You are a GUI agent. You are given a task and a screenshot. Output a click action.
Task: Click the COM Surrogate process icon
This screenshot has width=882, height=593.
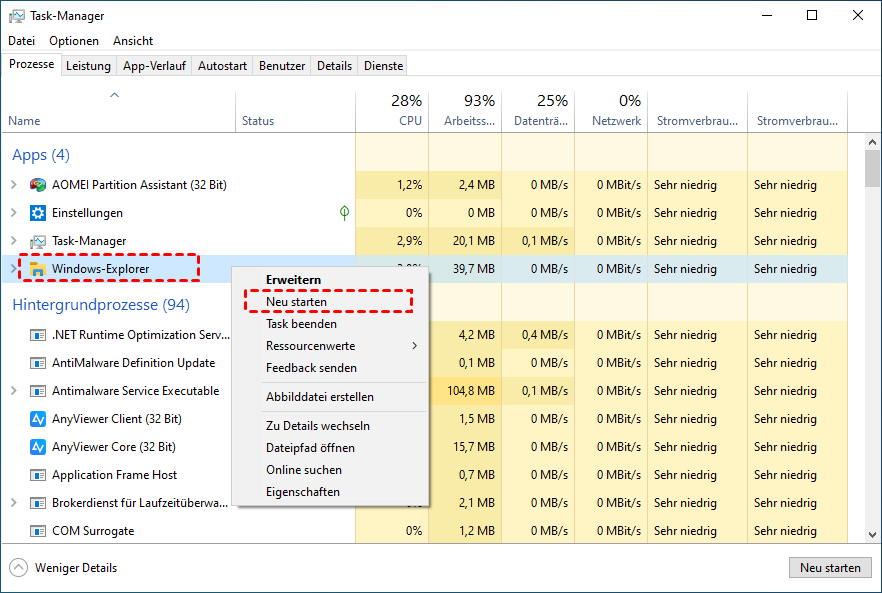[38, 531]
